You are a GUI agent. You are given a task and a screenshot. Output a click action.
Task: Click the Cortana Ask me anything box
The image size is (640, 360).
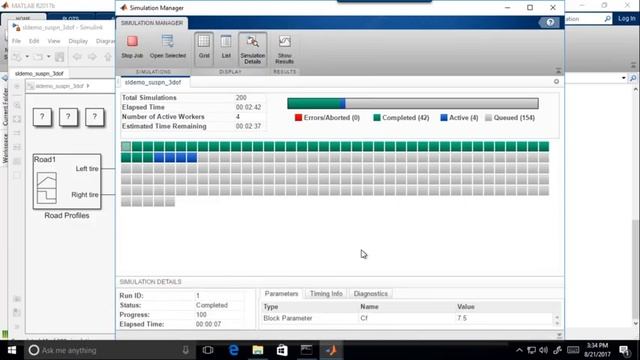click(x=110, y=350)
